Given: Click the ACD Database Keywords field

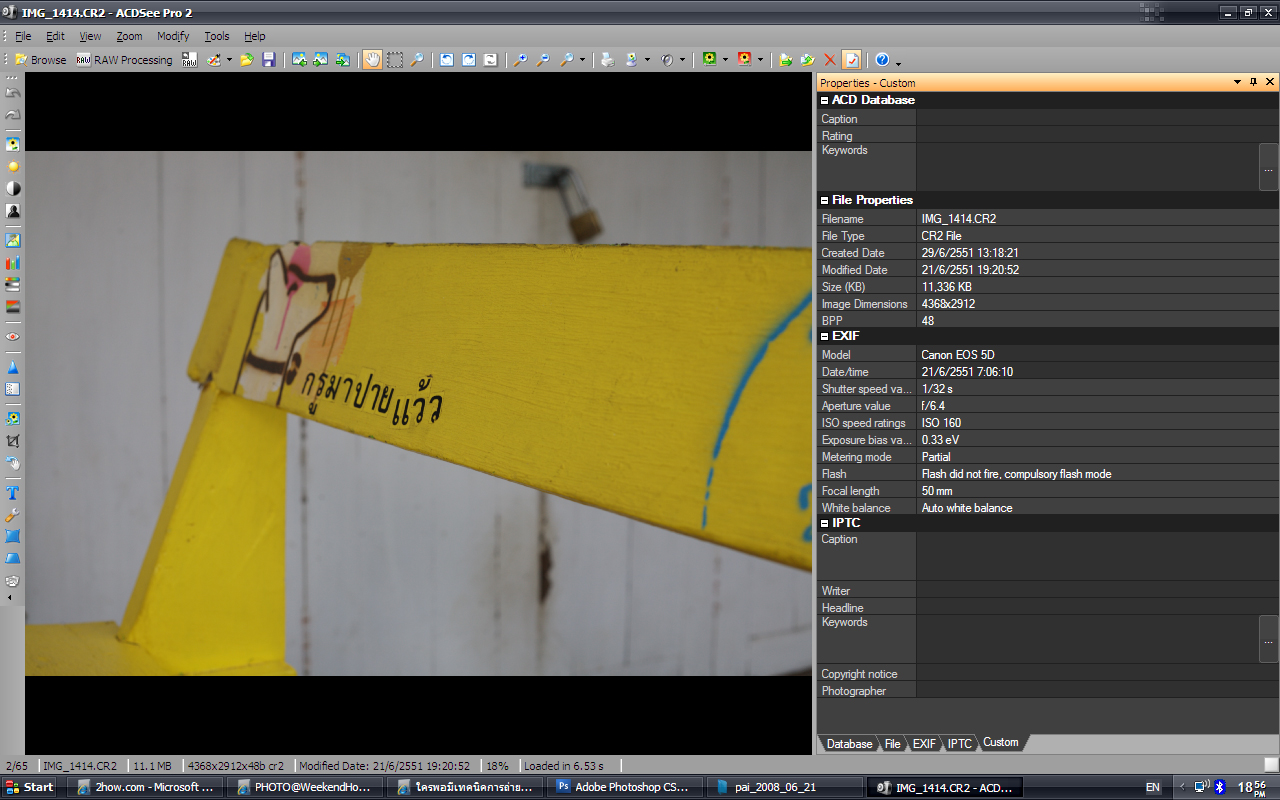Looking at the screenshot, I should (1086, 166).
